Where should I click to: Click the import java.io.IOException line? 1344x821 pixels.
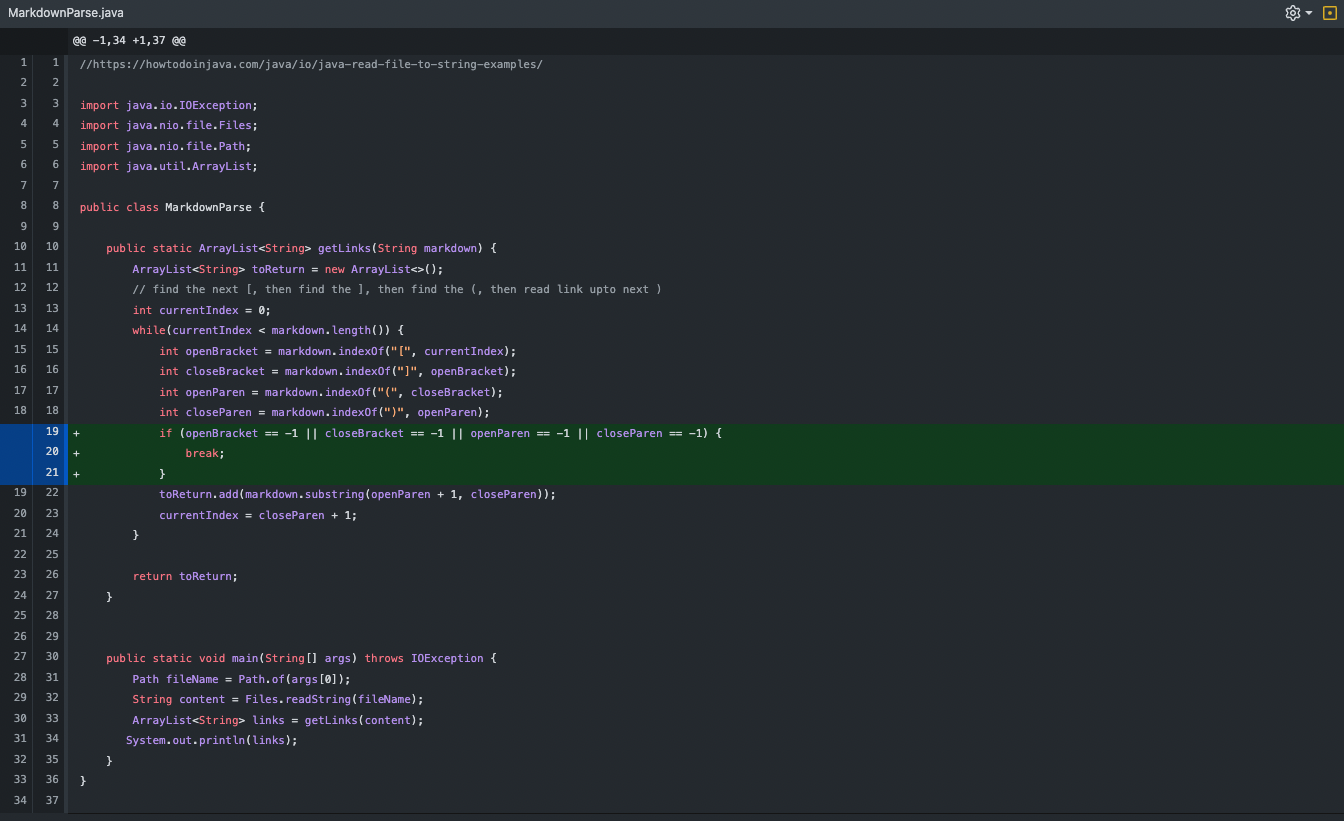coord(169,105)
